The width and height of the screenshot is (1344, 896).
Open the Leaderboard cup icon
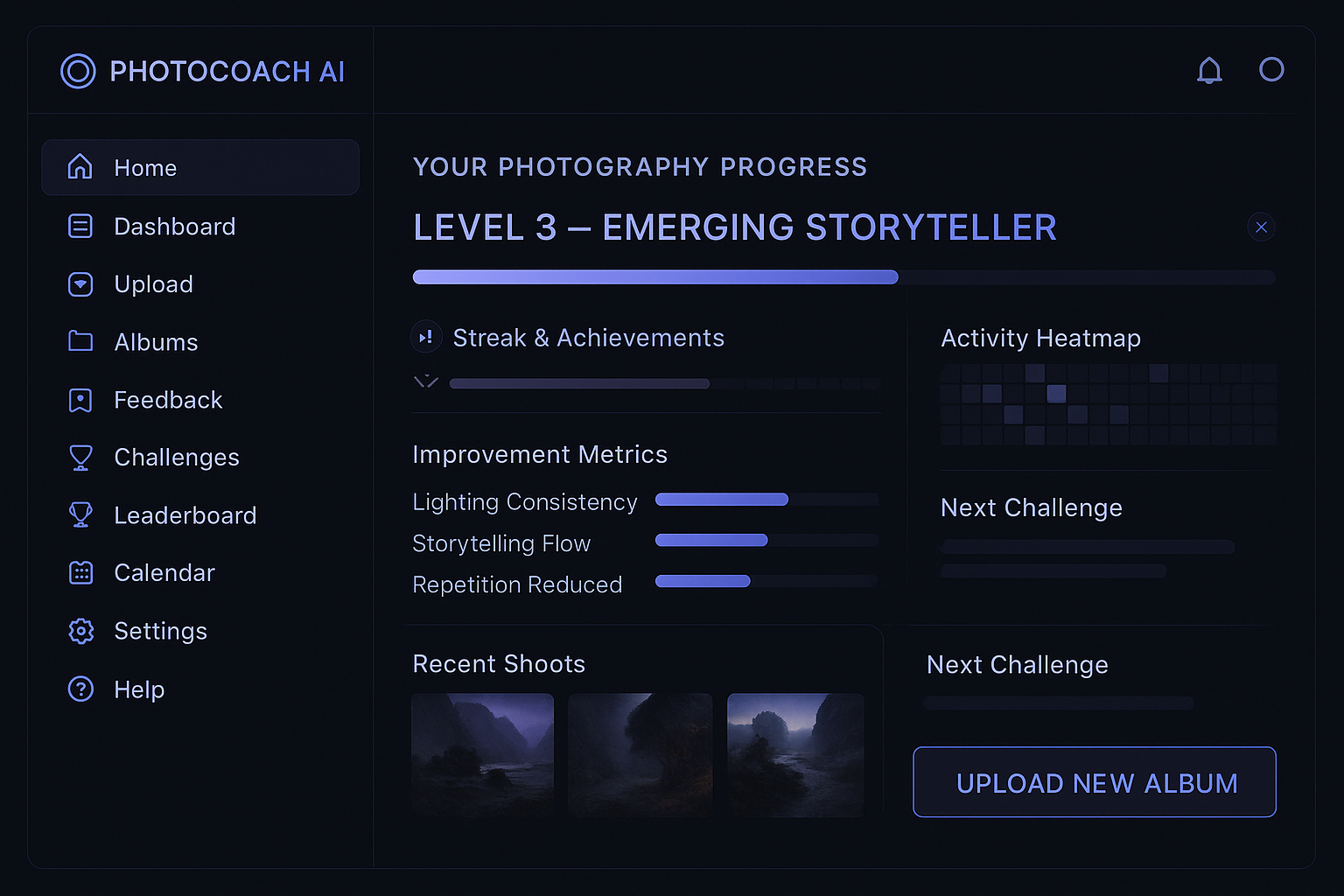(x=80, y=514)
